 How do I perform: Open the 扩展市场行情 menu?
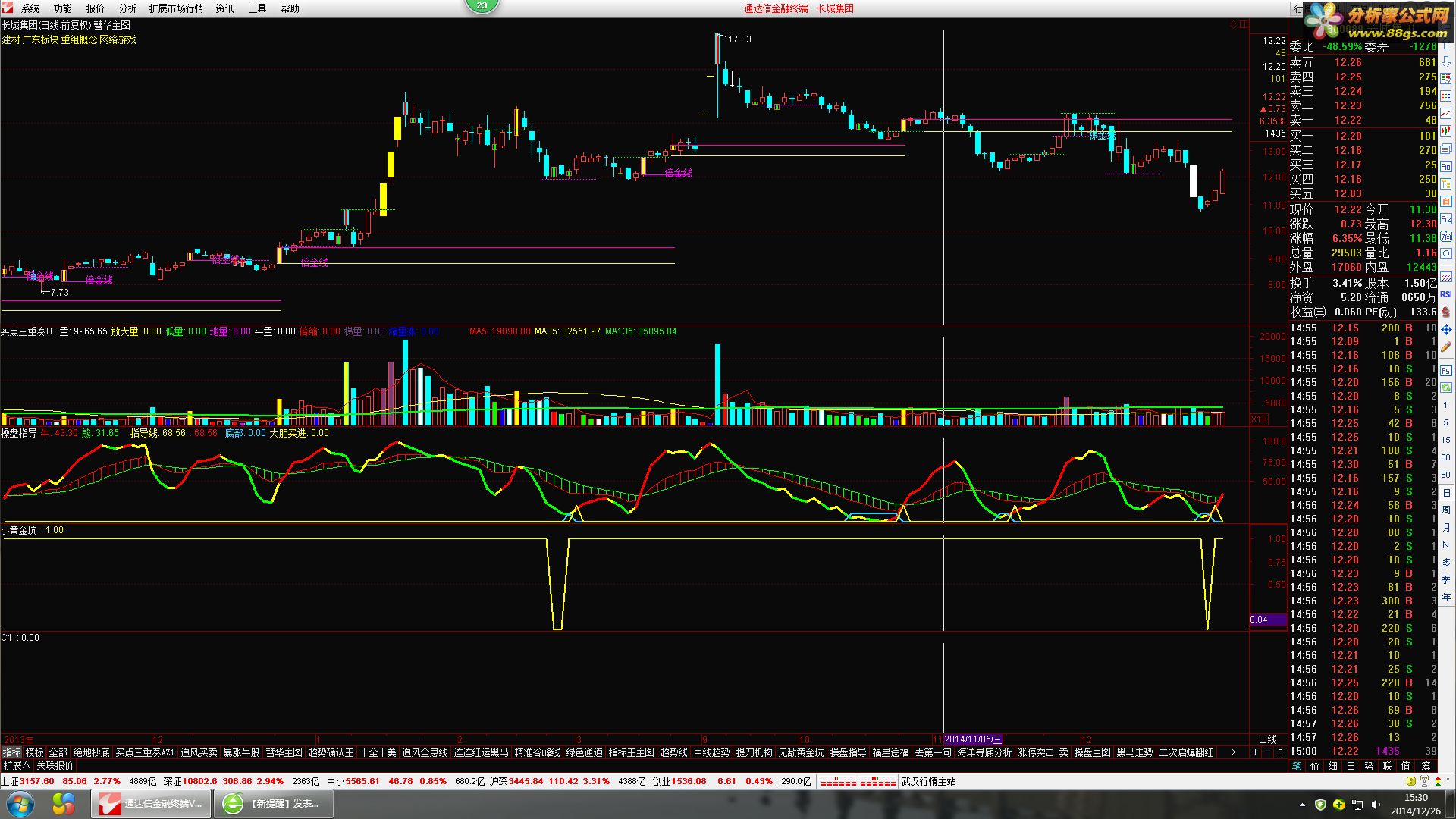[176, 8]
